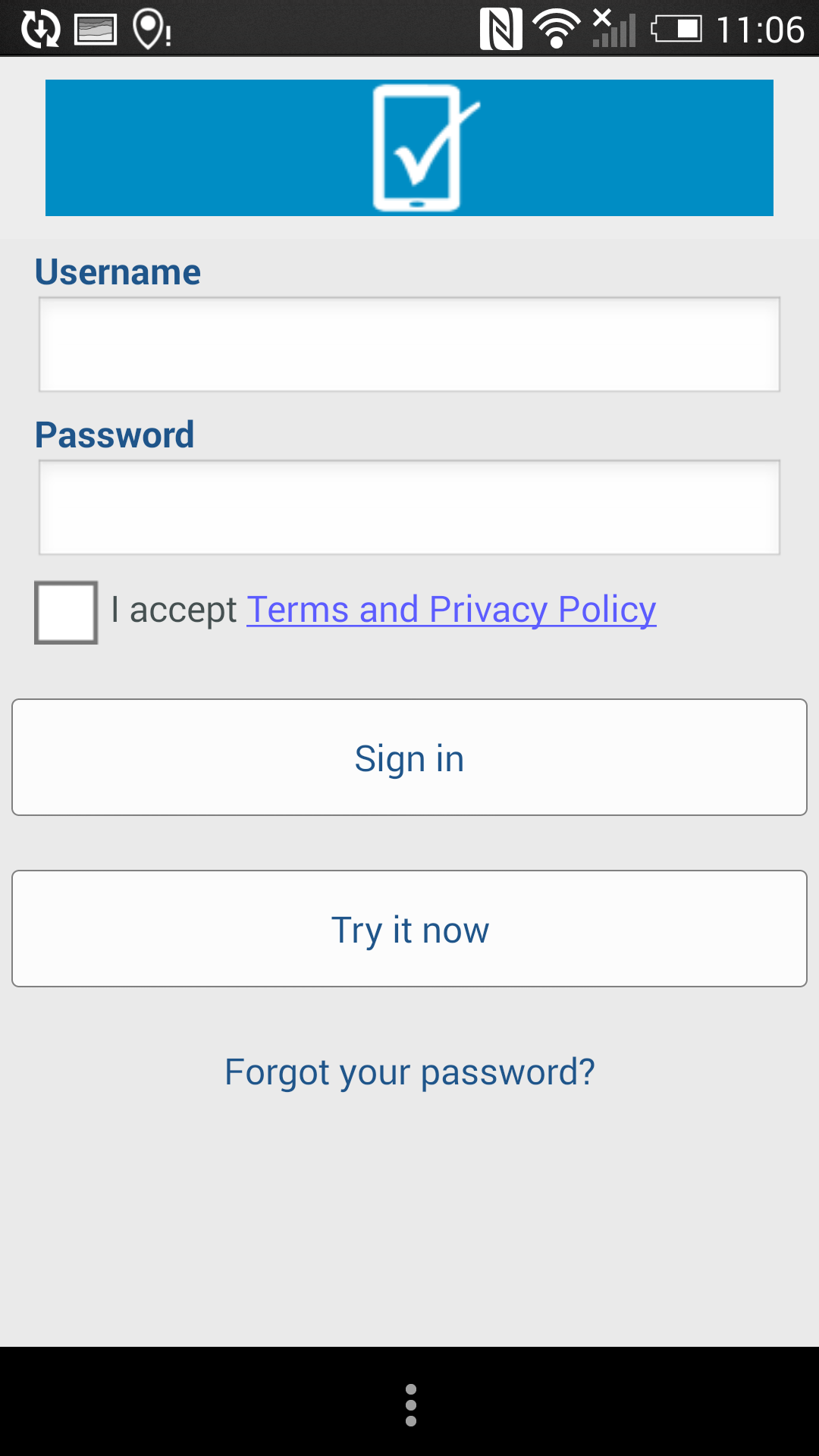Open Terms and Privacy Policy link

pos(451,610)
